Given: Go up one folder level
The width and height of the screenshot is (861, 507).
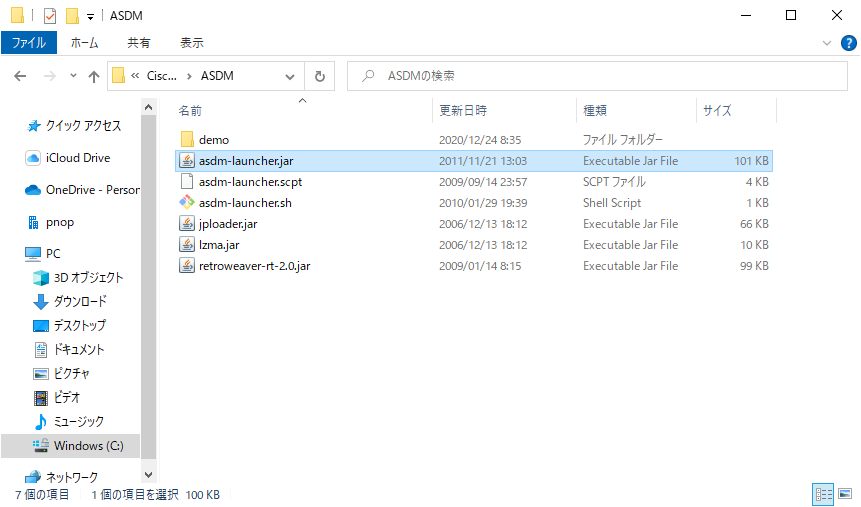Looking at the screenshot, I should pyautogui.click(x=94, y=76).
